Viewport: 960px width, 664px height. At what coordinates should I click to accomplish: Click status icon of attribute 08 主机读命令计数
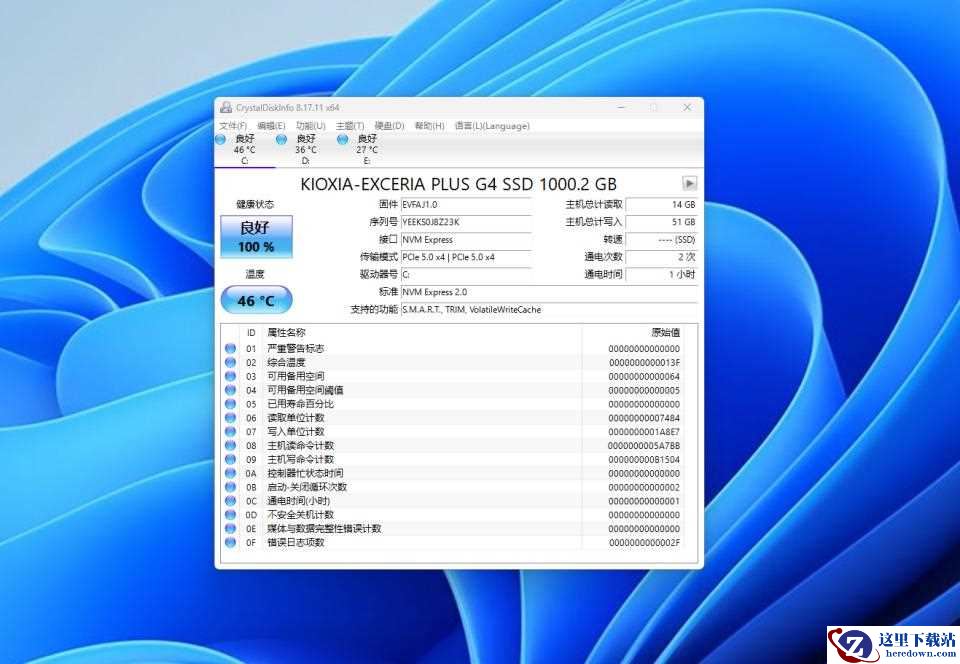[230, 446]
